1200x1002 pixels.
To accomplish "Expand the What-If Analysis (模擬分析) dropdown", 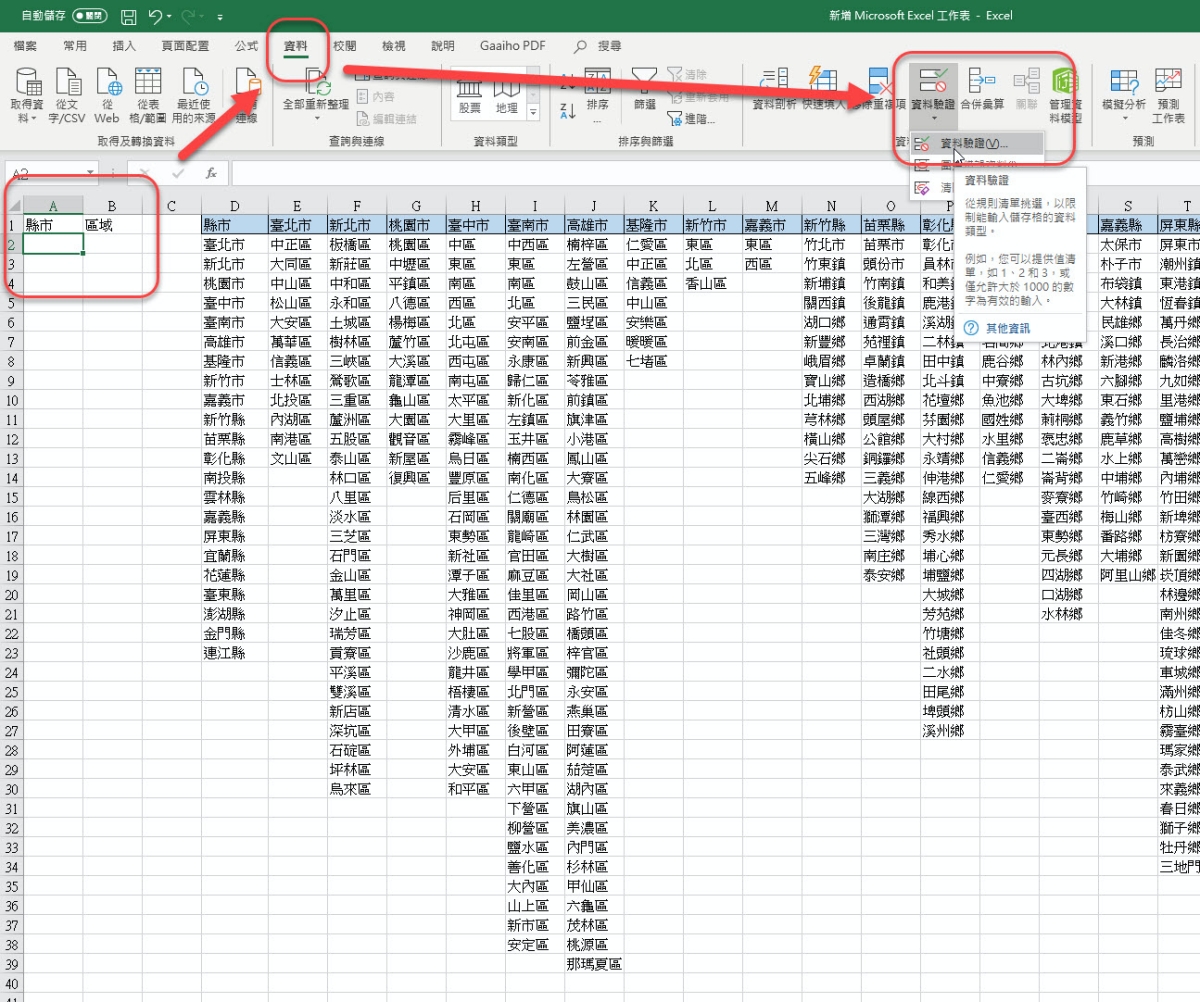I will 1124,118.
